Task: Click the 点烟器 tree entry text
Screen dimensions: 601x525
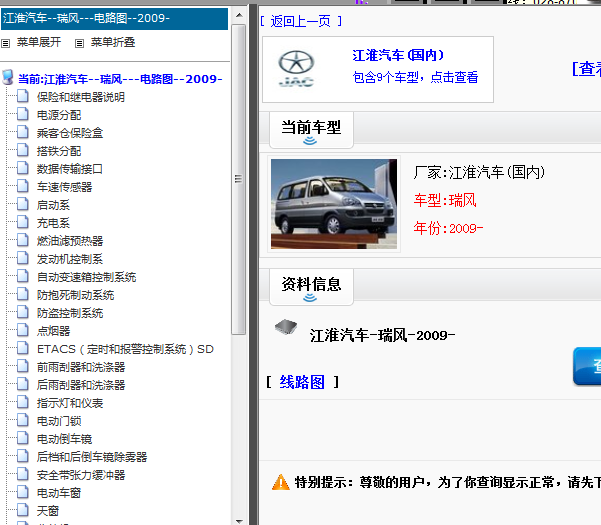Action: click(53, 331)
